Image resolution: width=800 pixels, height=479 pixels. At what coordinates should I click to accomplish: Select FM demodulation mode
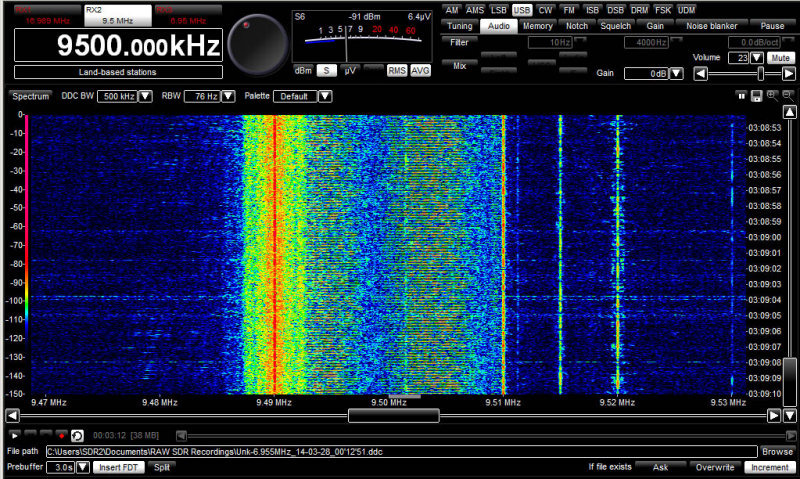point(568,10)
